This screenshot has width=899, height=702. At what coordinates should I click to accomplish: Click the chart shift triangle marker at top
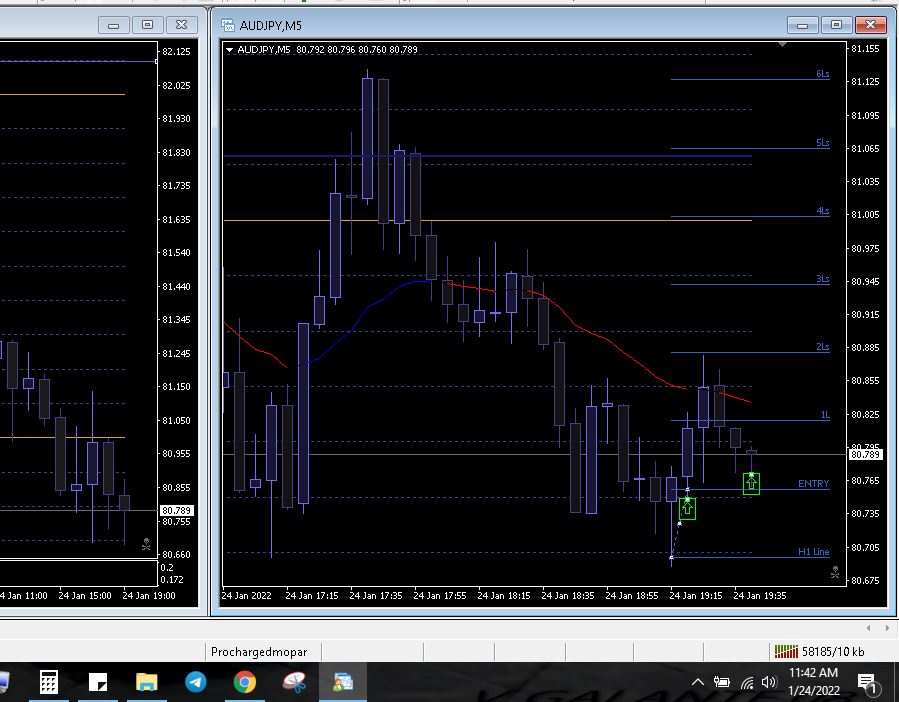coord(788,45)
